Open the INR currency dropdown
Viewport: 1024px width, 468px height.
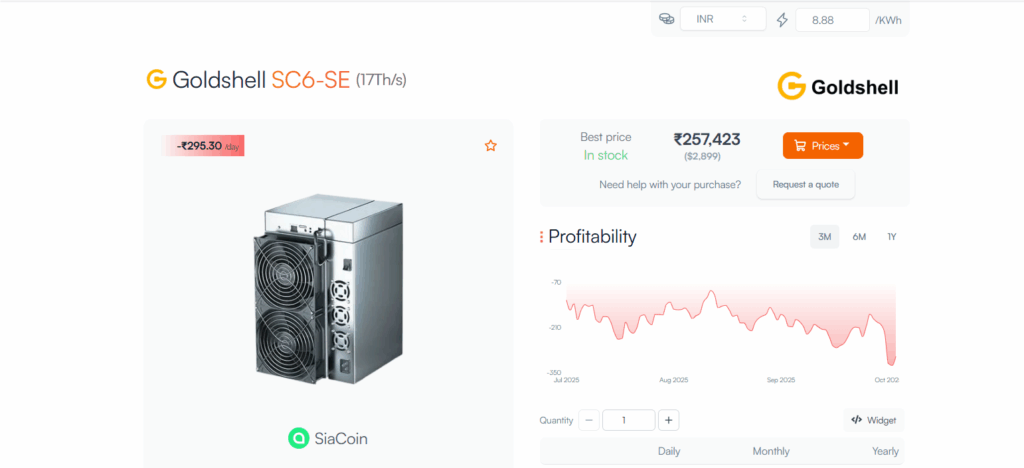click(x=722, y=19)
